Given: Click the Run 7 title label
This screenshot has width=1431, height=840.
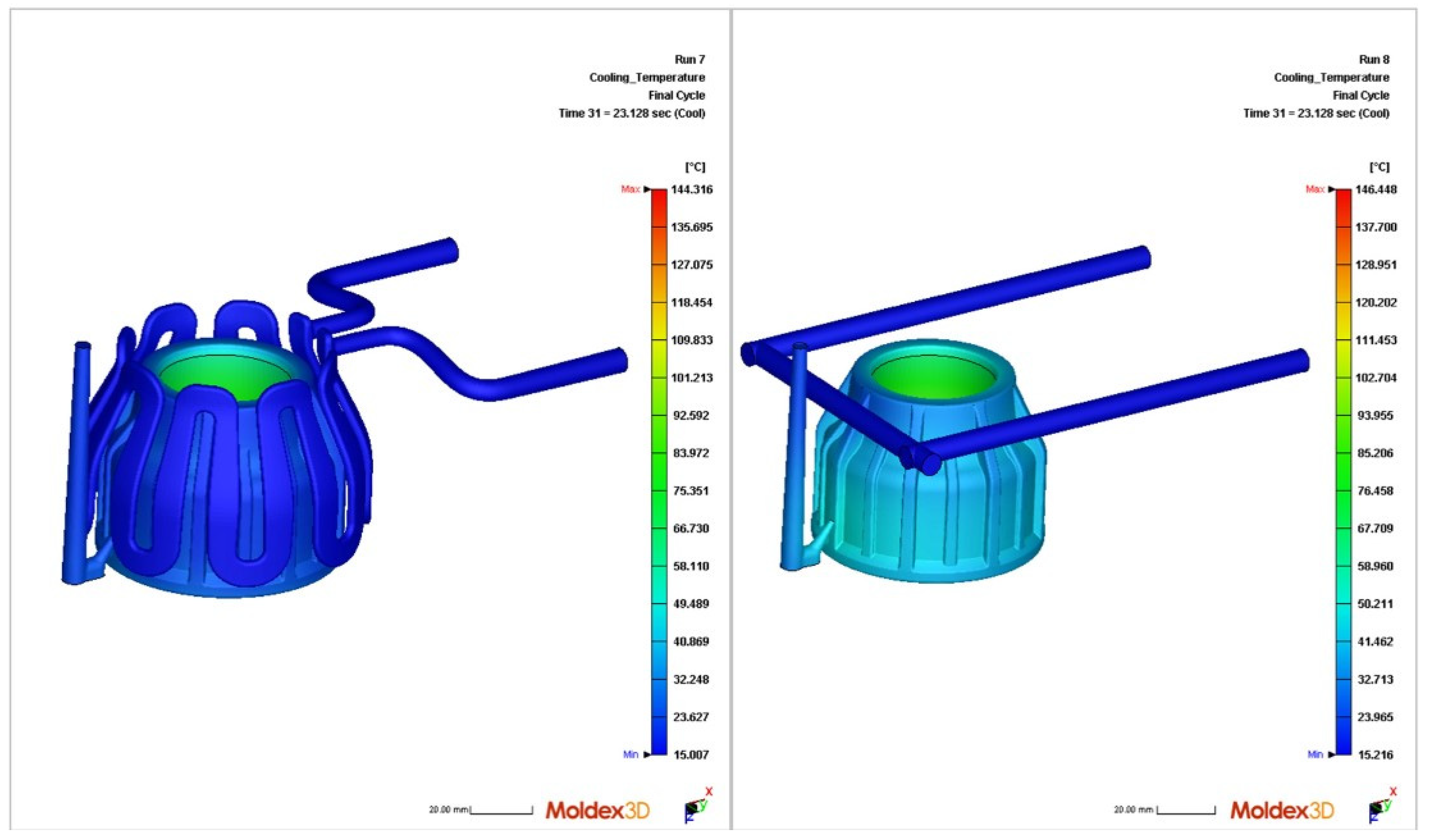Looking at the screenshot, I should point(689,59).
